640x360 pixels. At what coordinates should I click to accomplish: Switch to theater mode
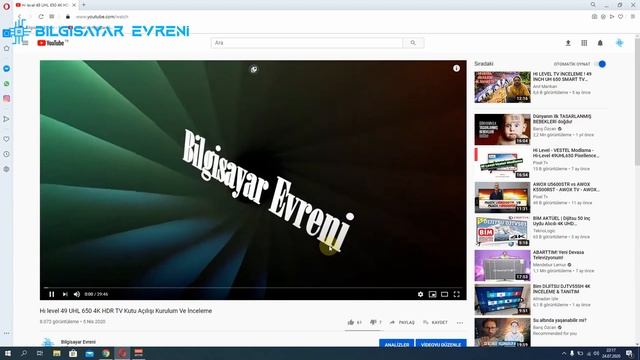point(444,294)
